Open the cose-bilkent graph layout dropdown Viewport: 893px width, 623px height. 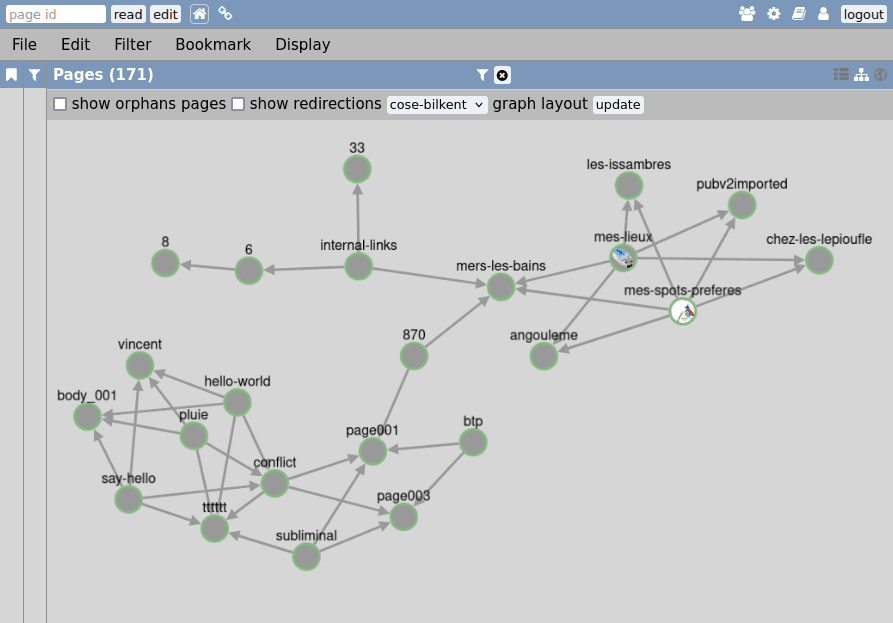point(437,104)
